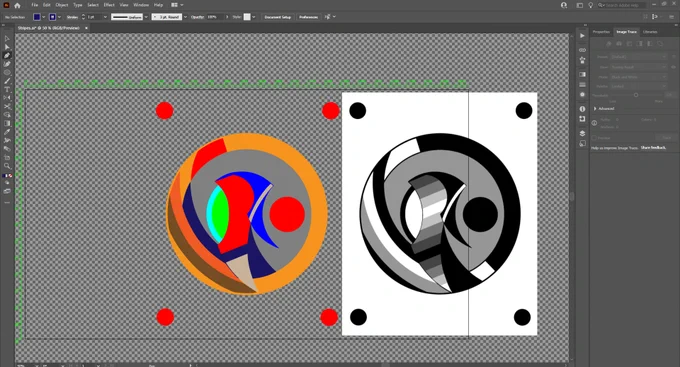Select the Paintbrush tool
Image resolution: width=680 pixels, height=367 pixels.
[x=7, y=81]
